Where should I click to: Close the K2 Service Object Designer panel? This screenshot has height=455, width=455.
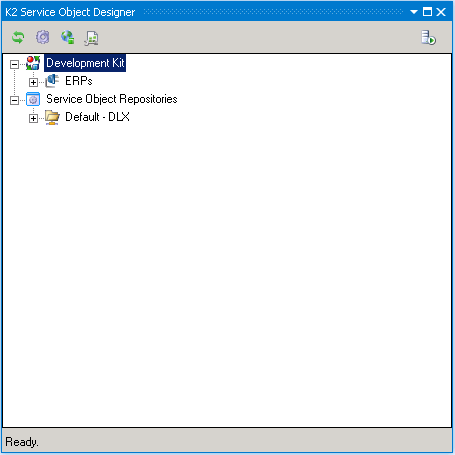point(441,12)
